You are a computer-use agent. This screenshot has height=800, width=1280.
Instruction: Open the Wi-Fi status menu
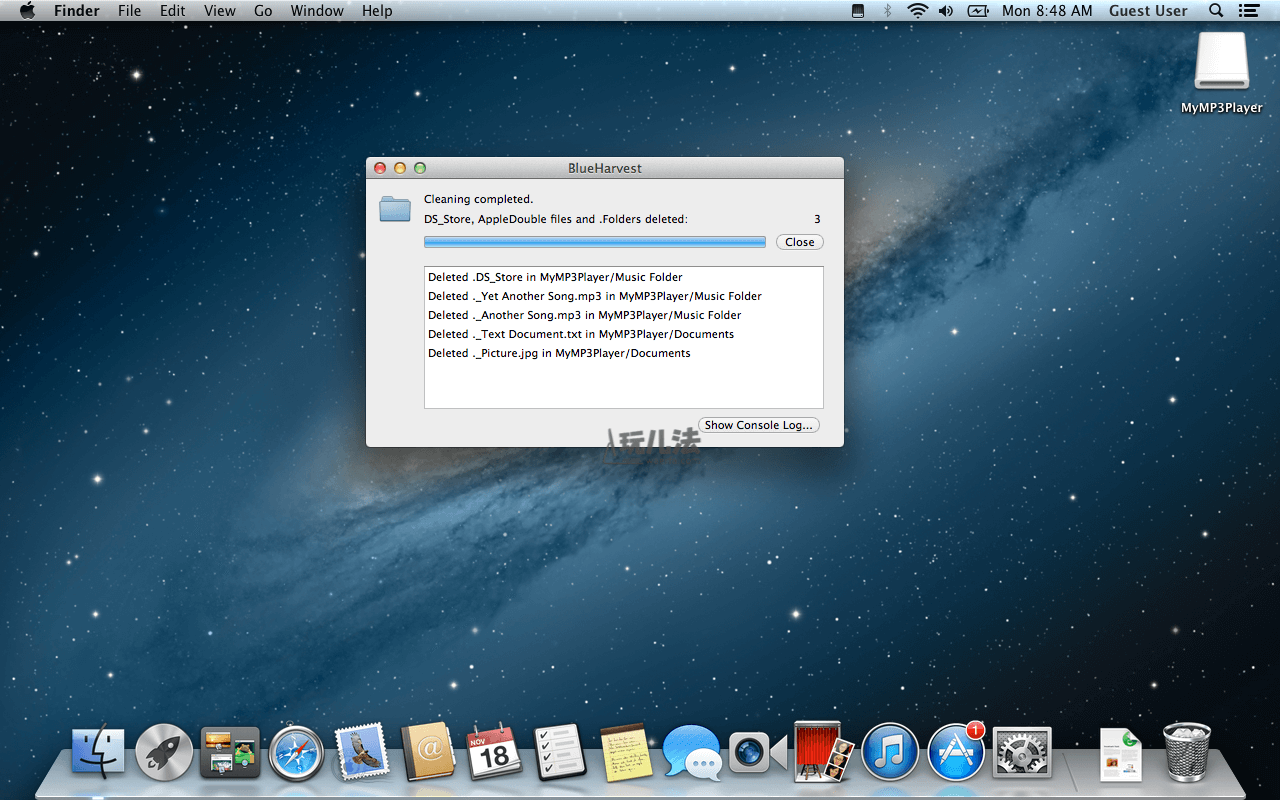[x=917, y=11]
